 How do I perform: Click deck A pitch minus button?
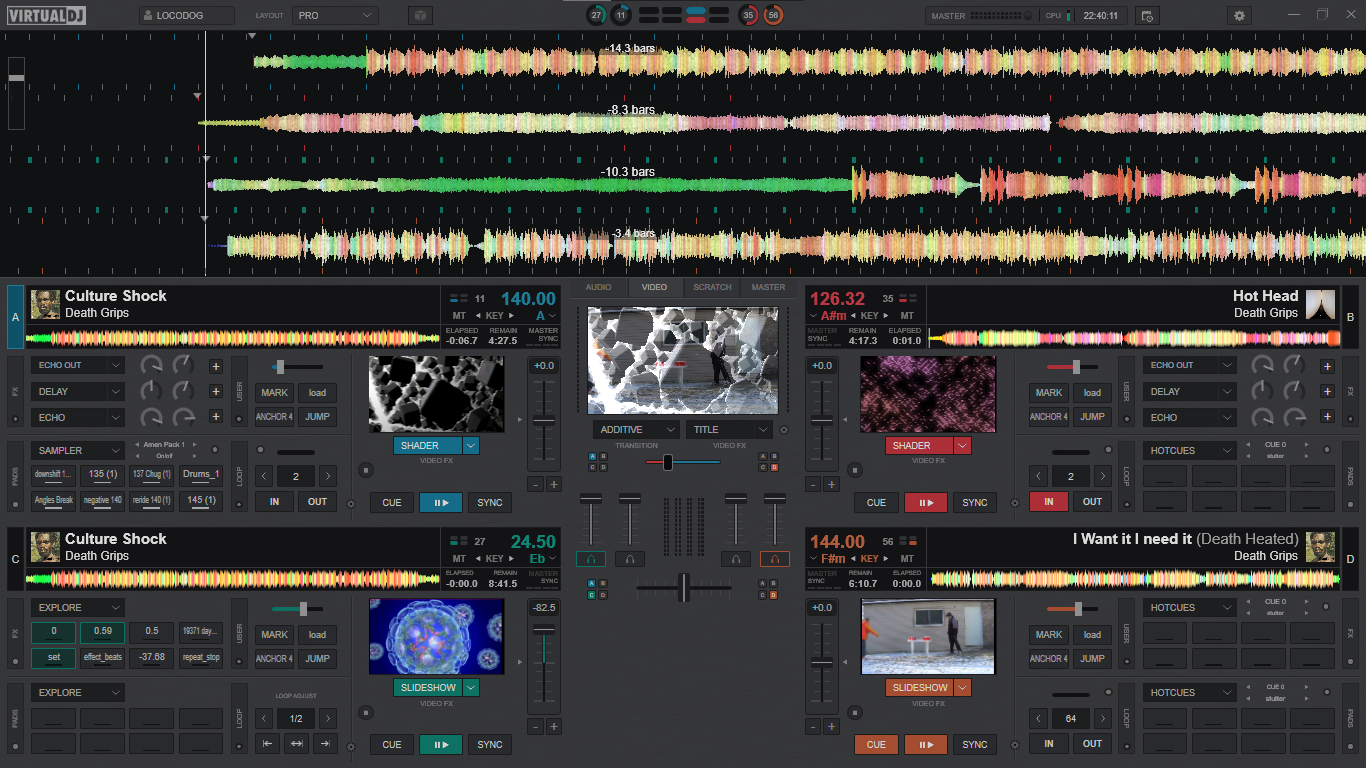tap(535, 484)
